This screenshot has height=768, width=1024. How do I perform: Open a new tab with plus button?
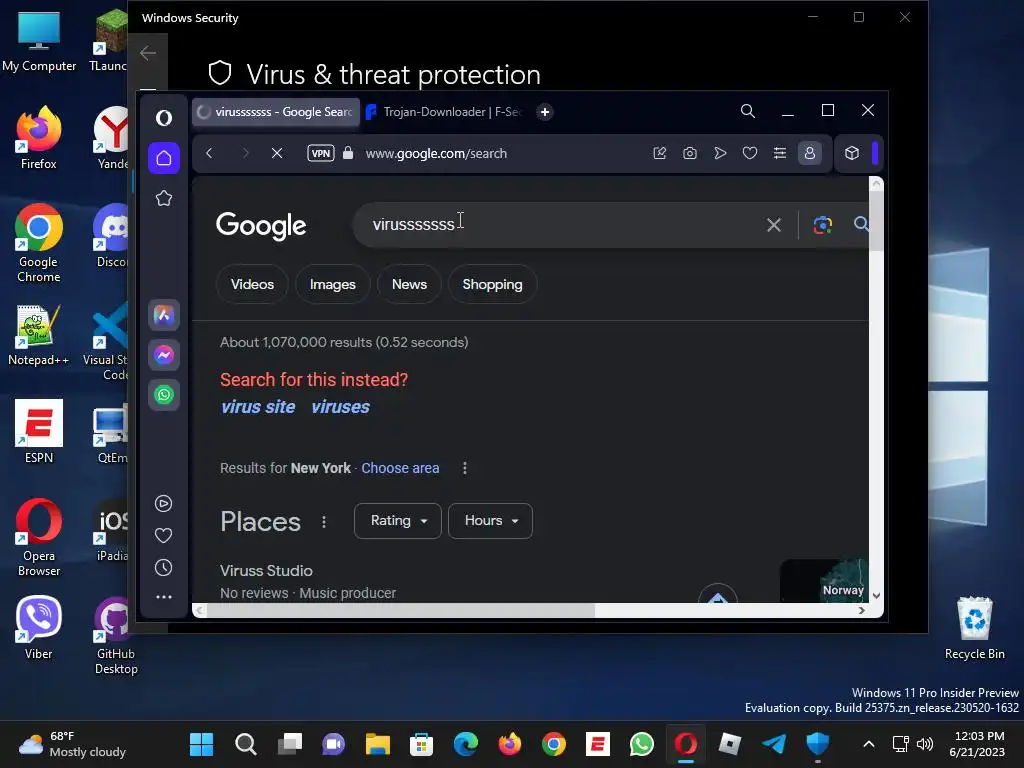click(x=545, y=112)
